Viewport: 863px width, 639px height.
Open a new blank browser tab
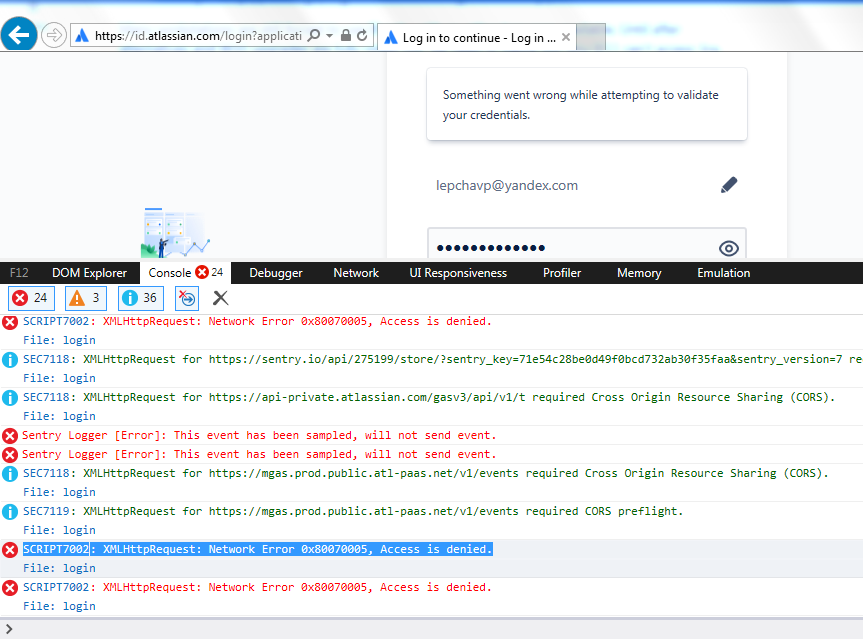(591, 37)
